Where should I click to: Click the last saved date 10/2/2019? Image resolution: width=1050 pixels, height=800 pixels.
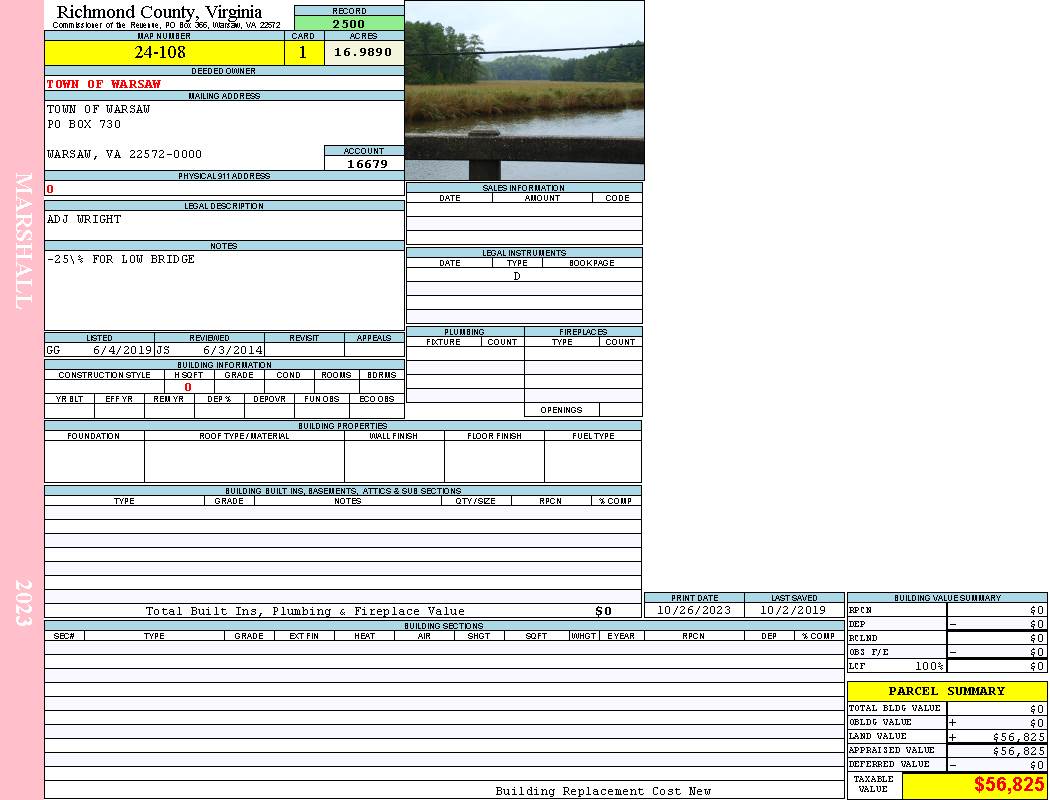pyautogui.click(x=794, y=610)
